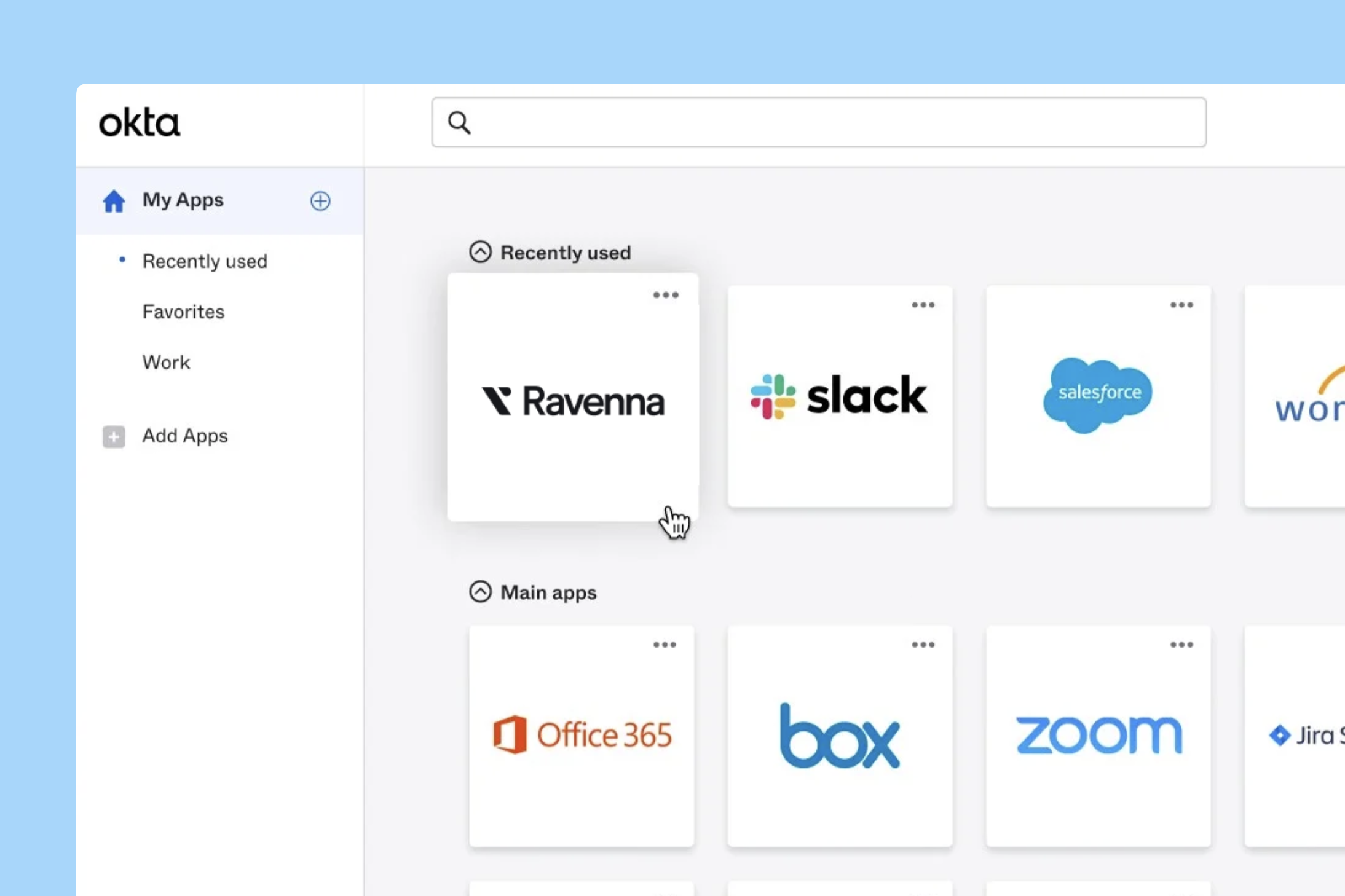The width and height of the screenshot is (1345, 896).
Task: Switch to the Work category
Action: point(166,362)
